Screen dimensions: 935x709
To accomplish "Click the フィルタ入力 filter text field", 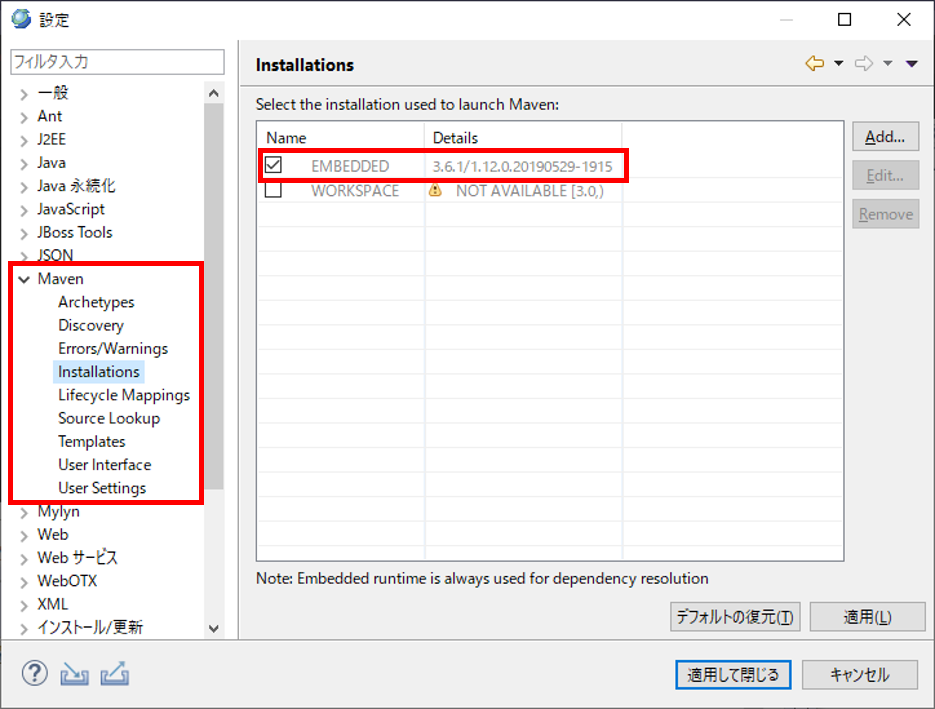I will [117, 61].
